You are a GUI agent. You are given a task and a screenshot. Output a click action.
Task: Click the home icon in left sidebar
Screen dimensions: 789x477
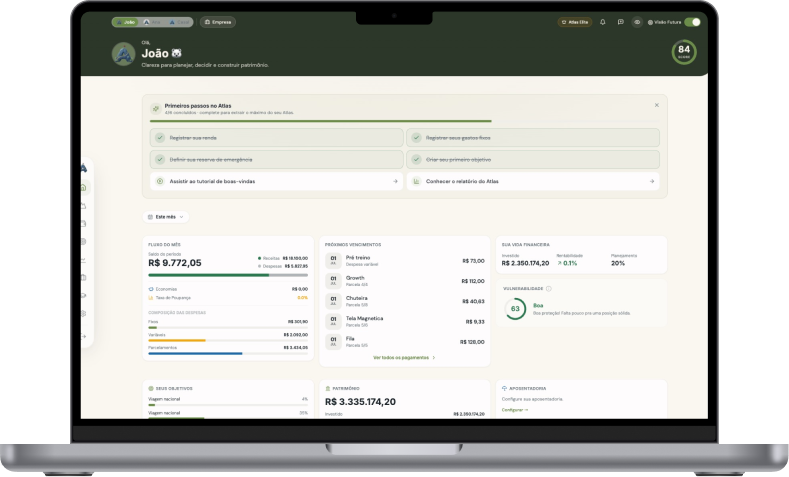tap(84, 188)
